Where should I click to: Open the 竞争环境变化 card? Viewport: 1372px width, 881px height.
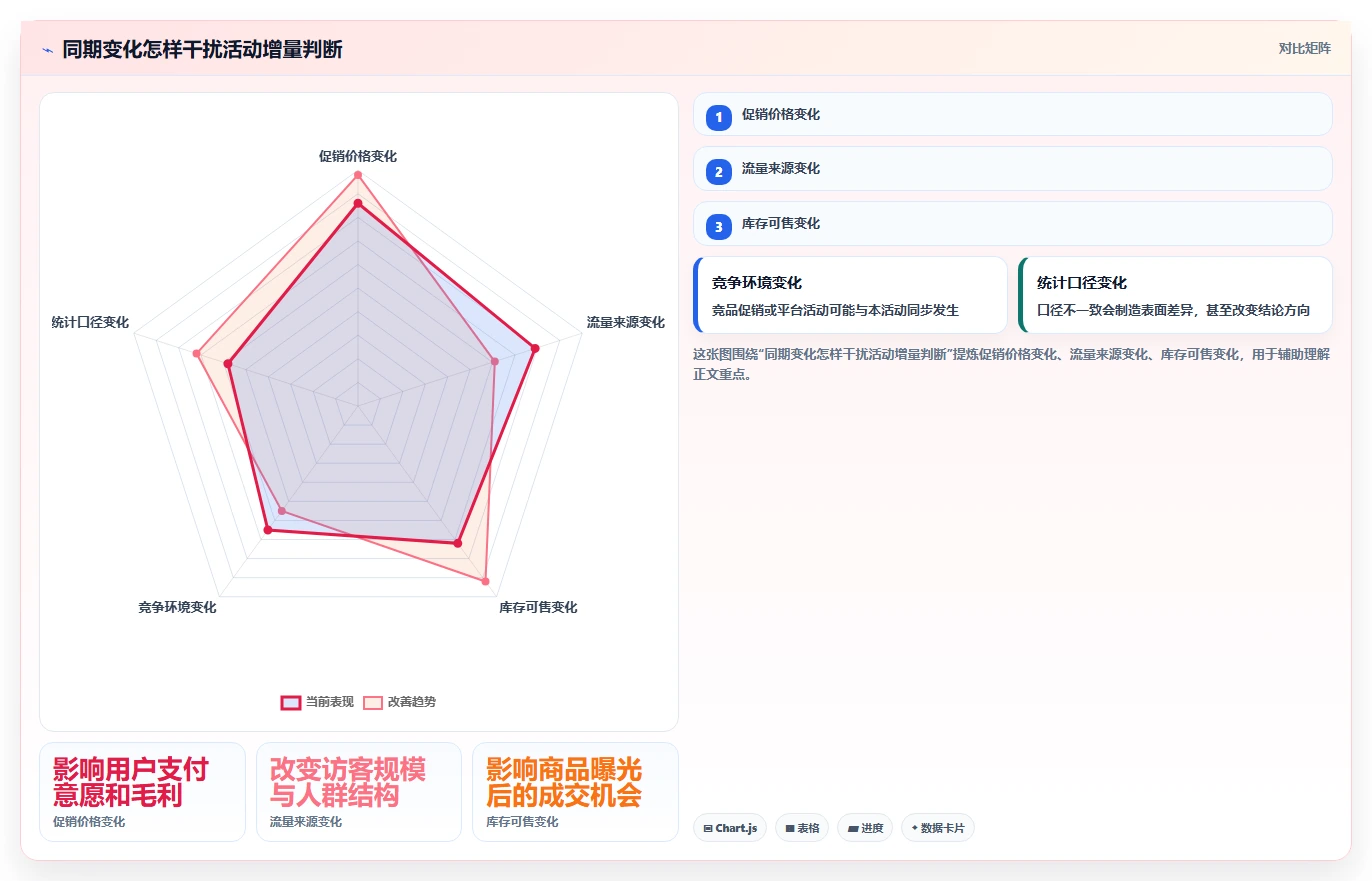(850, 295)
